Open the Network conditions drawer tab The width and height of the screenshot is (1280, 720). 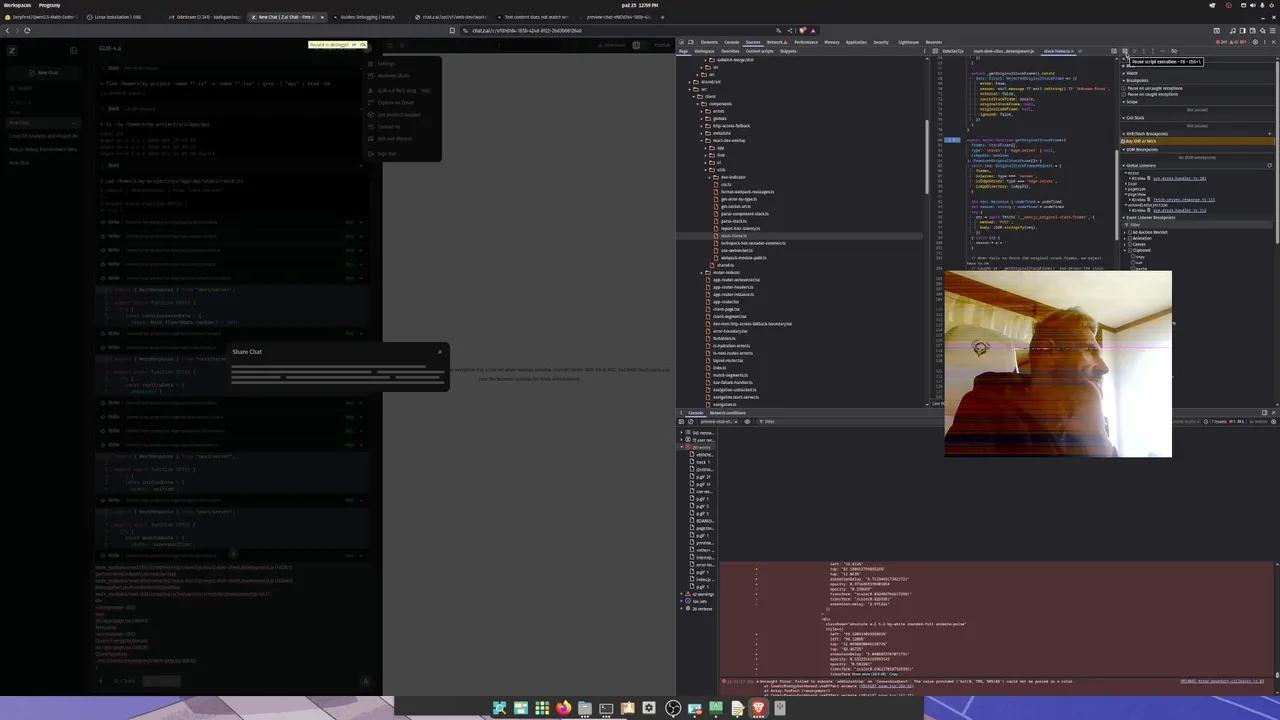tap(728, 412)
